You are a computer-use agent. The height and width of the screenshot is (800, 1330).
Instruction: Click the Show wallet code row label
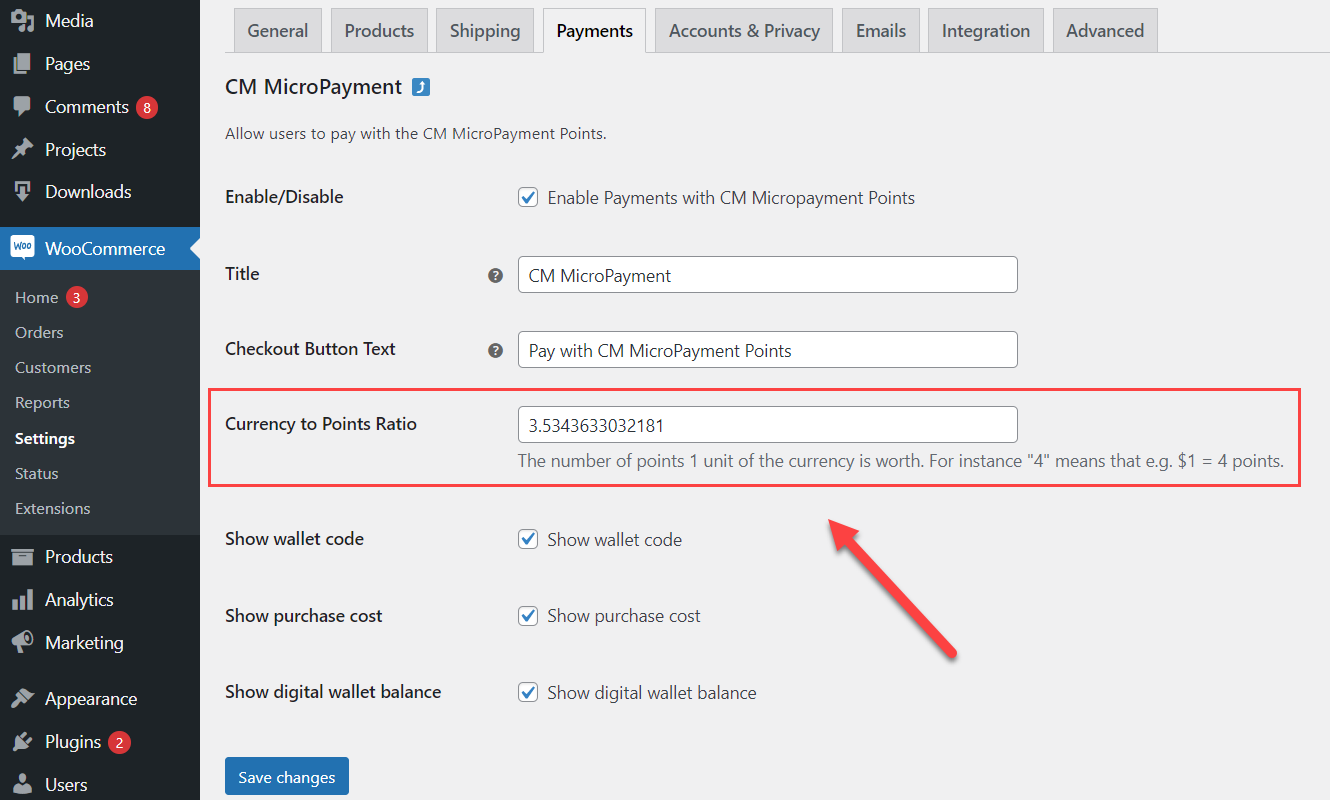pyautogui.click(x=294, y=539)
